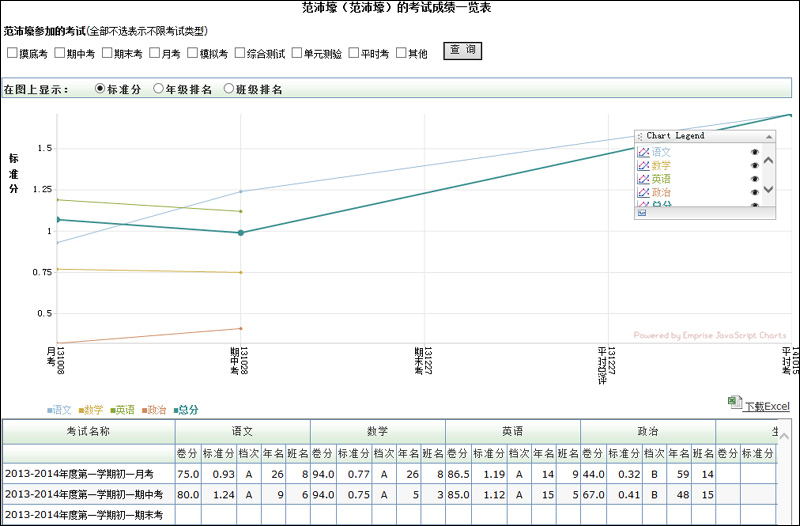Click the 查询 query button

[462, 51]
